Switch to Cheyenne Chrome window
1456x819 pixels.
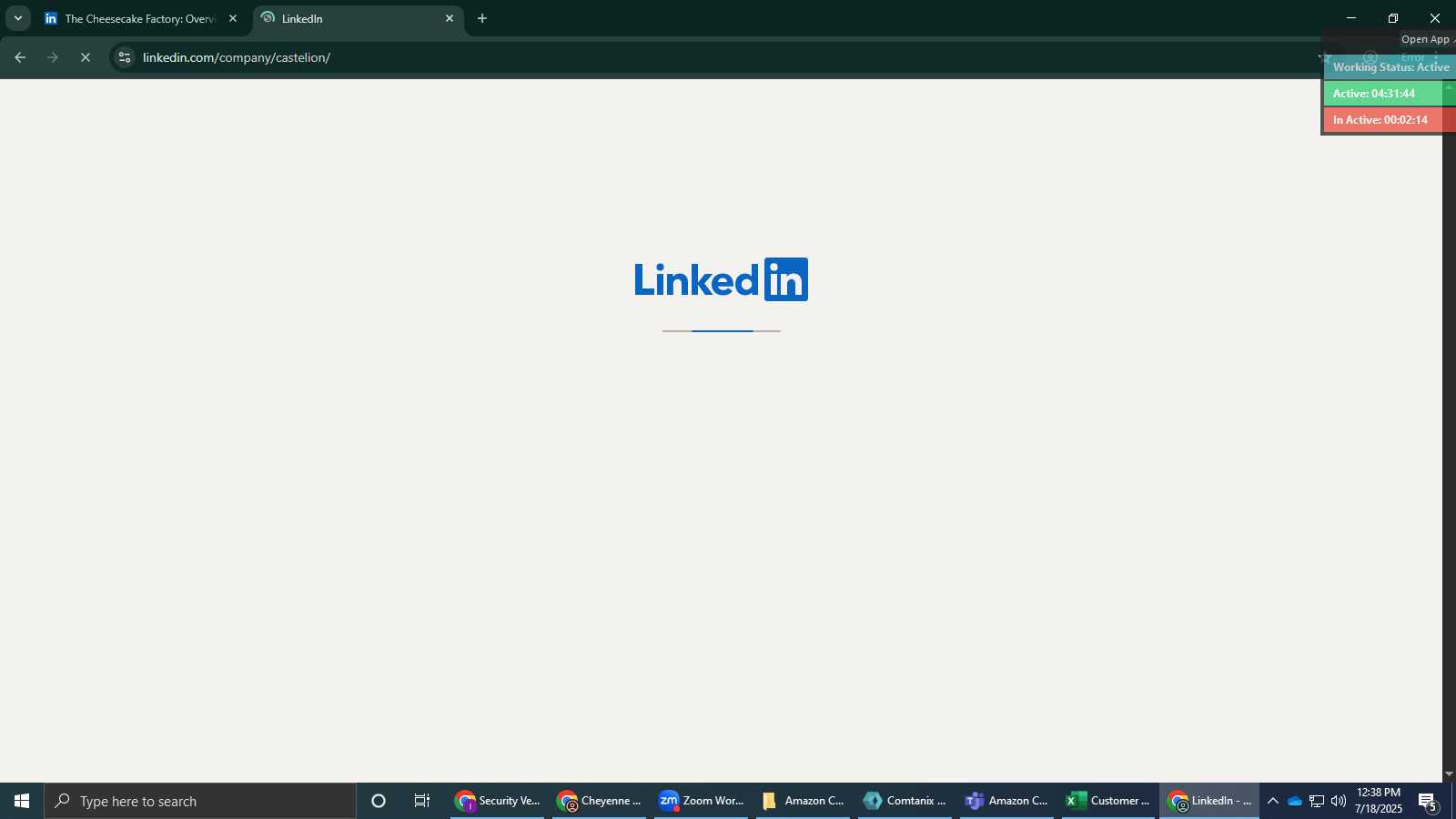coord(600,801)
